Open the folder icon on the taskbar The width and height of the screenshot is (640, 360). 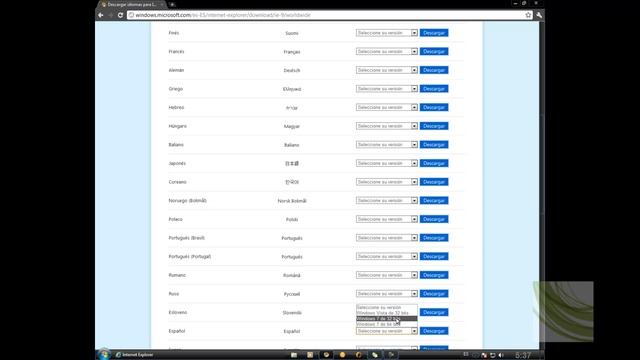(294, 355)
